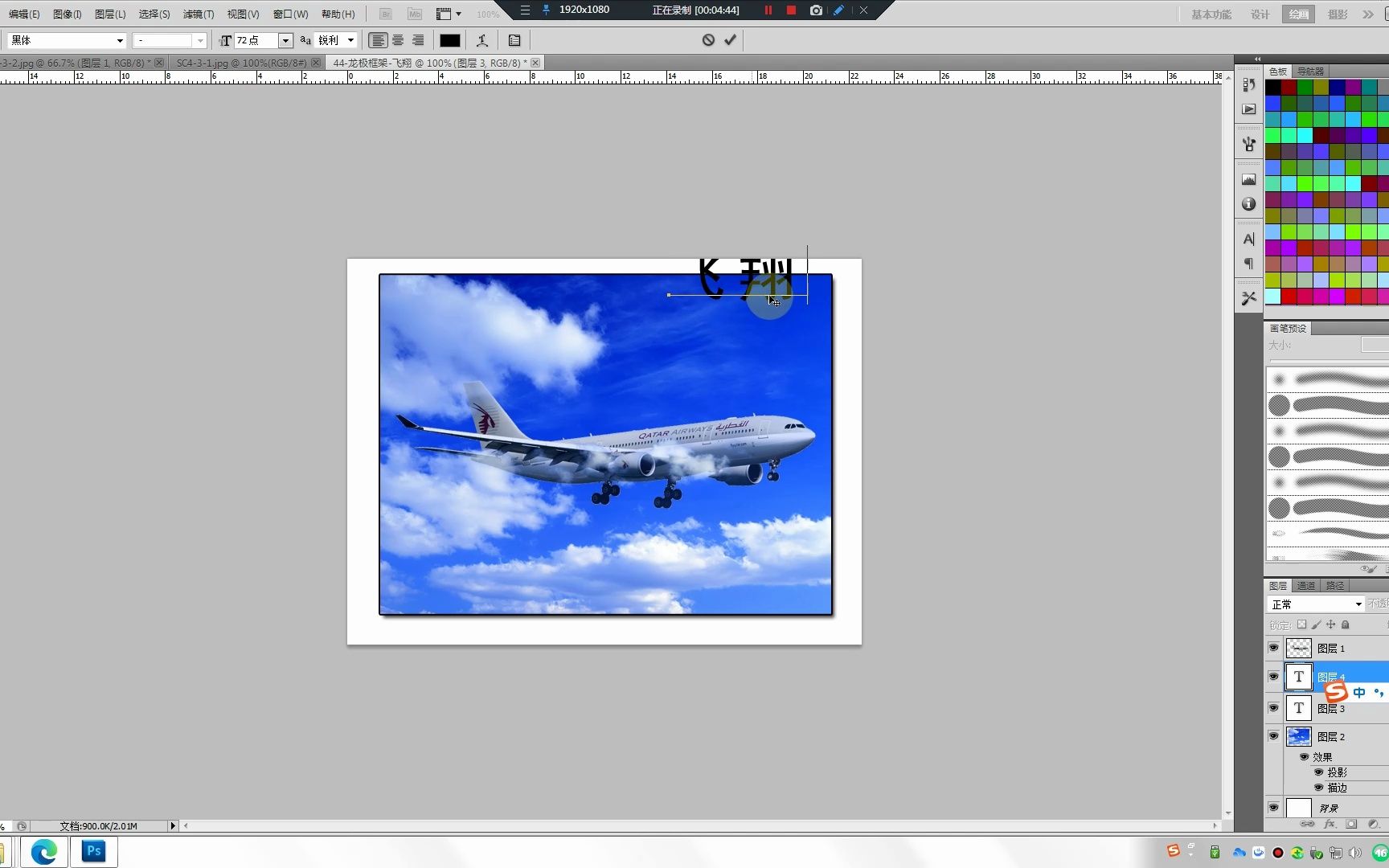Launch Adobe Bridge from the top bar
1389x868 pixels.
click(x=385, y=14)
